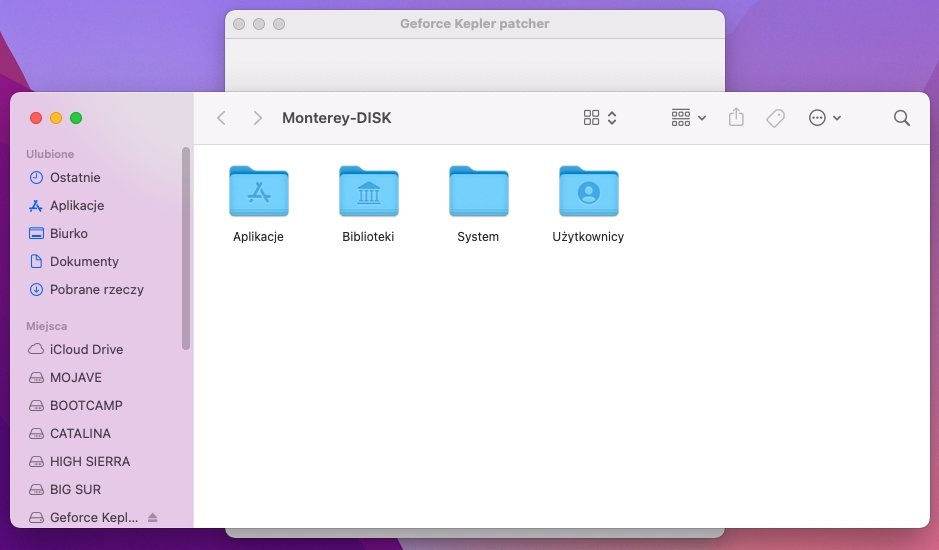This screenshot has height=550, width=939.
Task: Click the Monterey-DISK window title
Action: [x=337, y=118]
